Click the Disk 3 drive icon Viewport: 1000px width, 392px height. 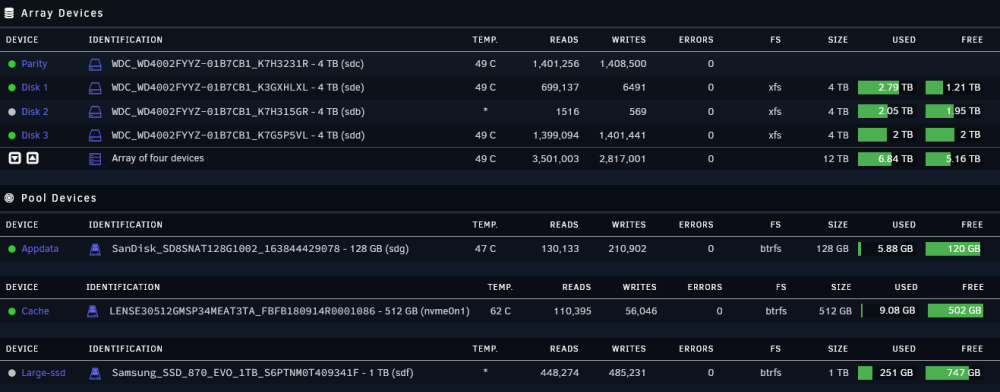pyautogui.click(x=94, y=135)
